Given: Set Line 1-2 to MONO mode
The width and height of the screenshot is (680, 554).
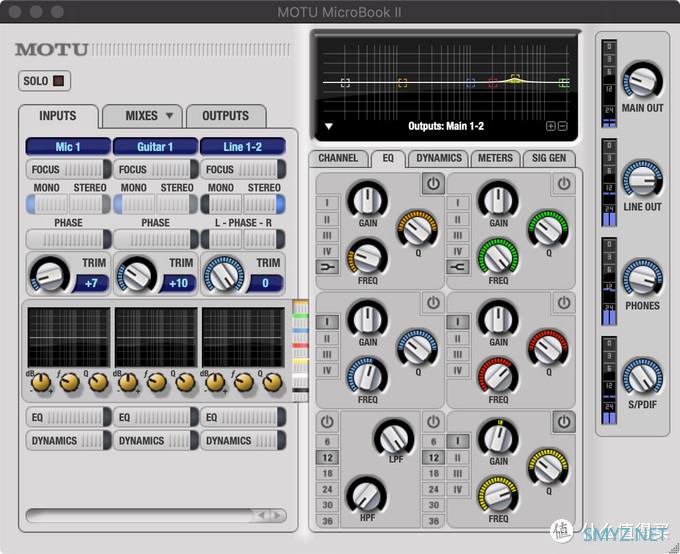Looking at the screenshot, I should [221, 204].
